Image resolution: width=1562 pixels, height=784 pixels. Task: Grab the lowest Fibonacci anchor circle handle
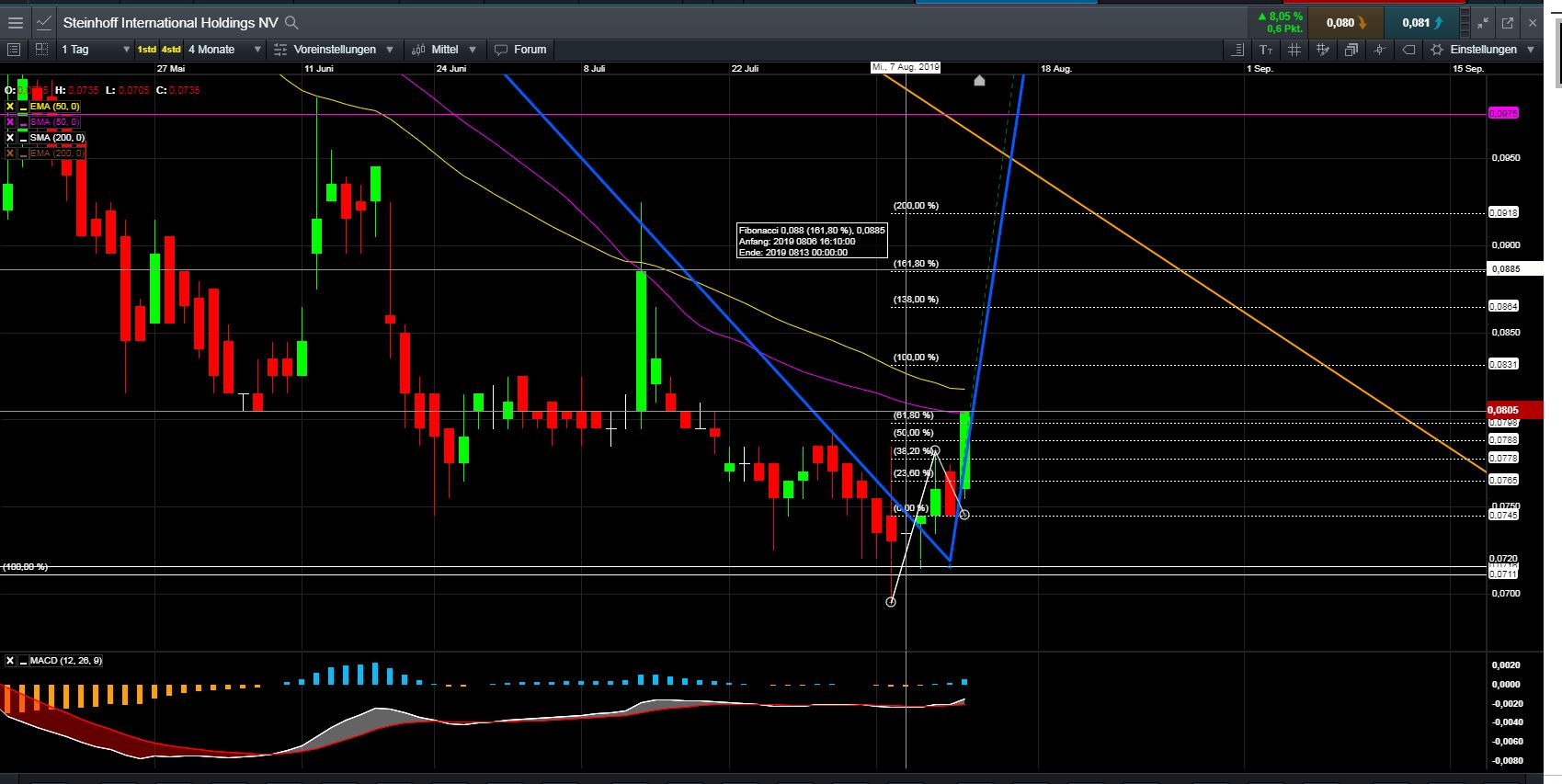890,602
